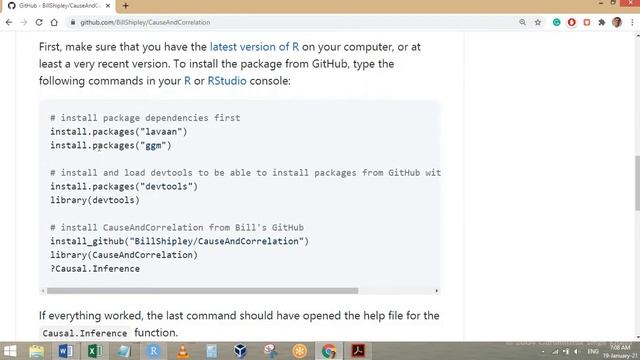Switch to Google Chrome in the taskbar
Image resolution: width=640 pixels, height=360 pixels.
pos(329,351)
